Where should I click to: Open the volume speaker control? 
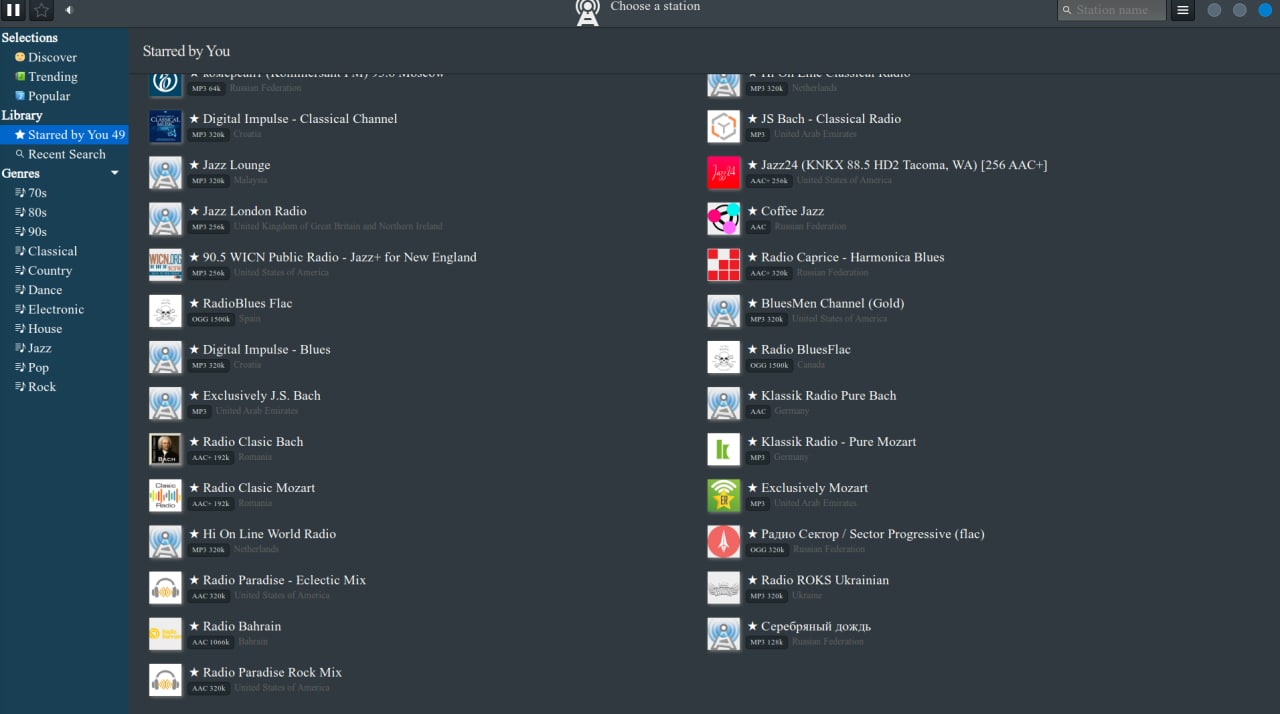click(x=69, y=10)
